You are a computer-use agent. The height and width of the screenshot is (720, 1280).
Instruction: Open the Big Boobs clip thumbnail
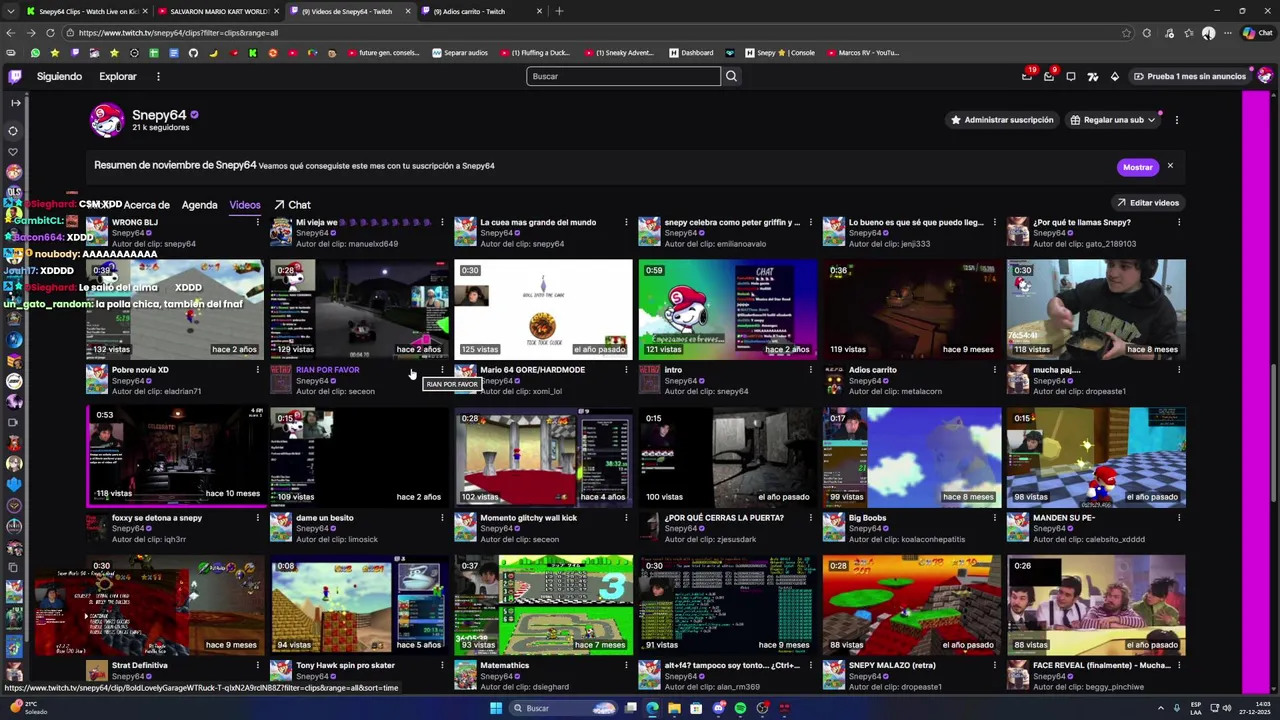point(912,456)
